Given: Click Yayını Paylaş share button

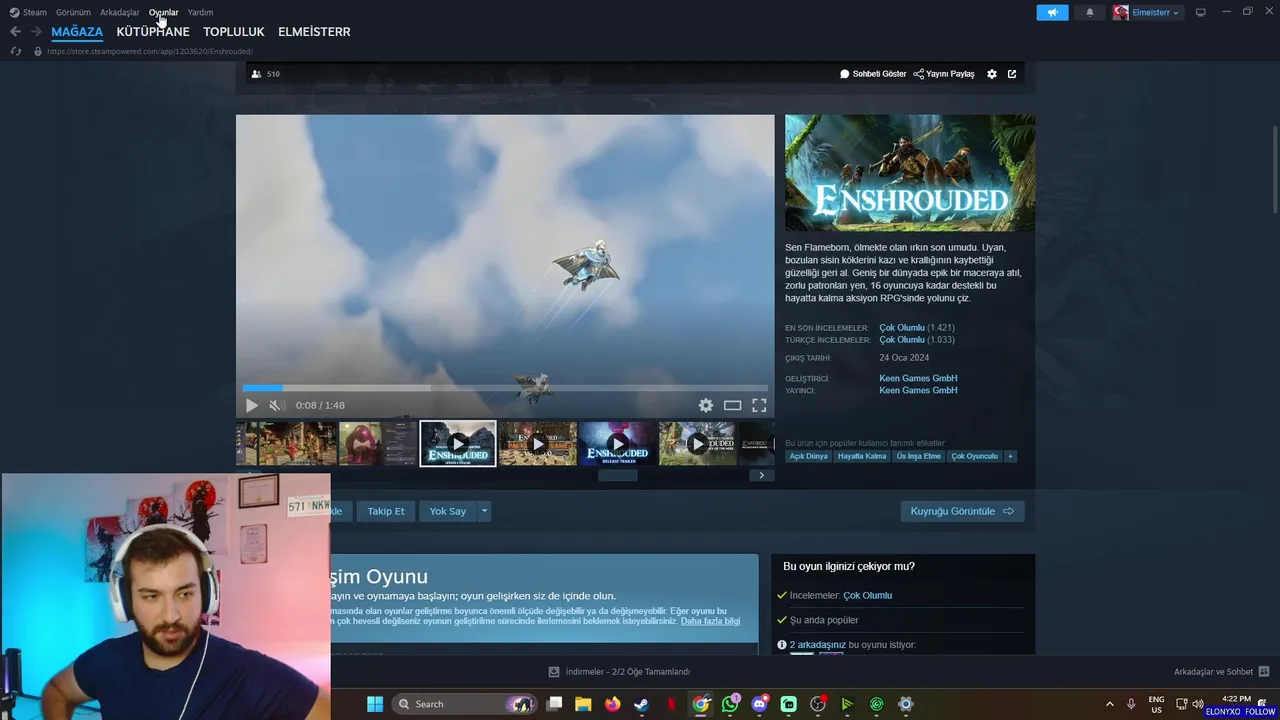Looking at the screenshot, I should coord(944,74).
